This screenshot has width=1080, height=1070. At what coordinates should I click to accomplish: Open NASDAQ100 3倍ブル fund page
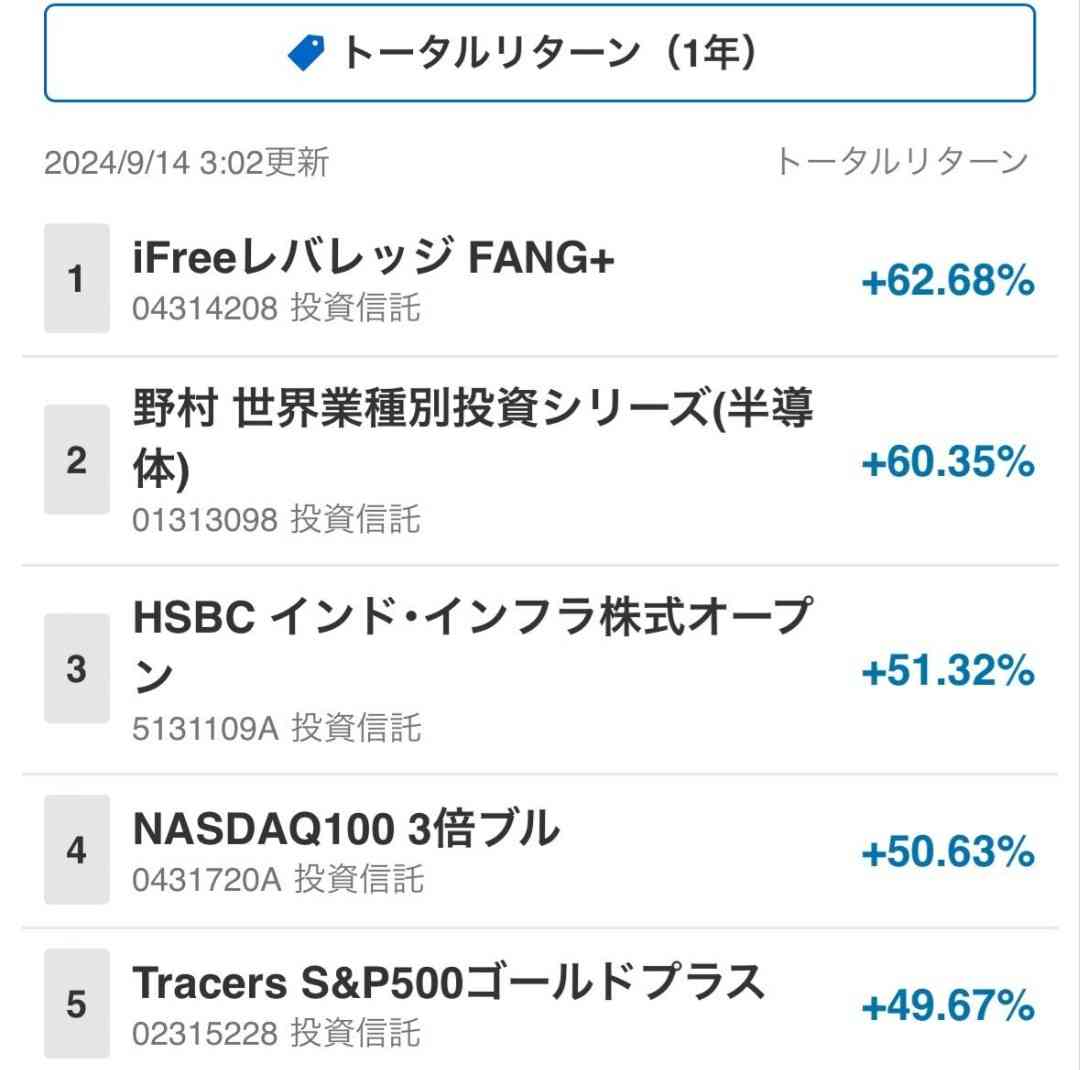click(x=346, y=828)
